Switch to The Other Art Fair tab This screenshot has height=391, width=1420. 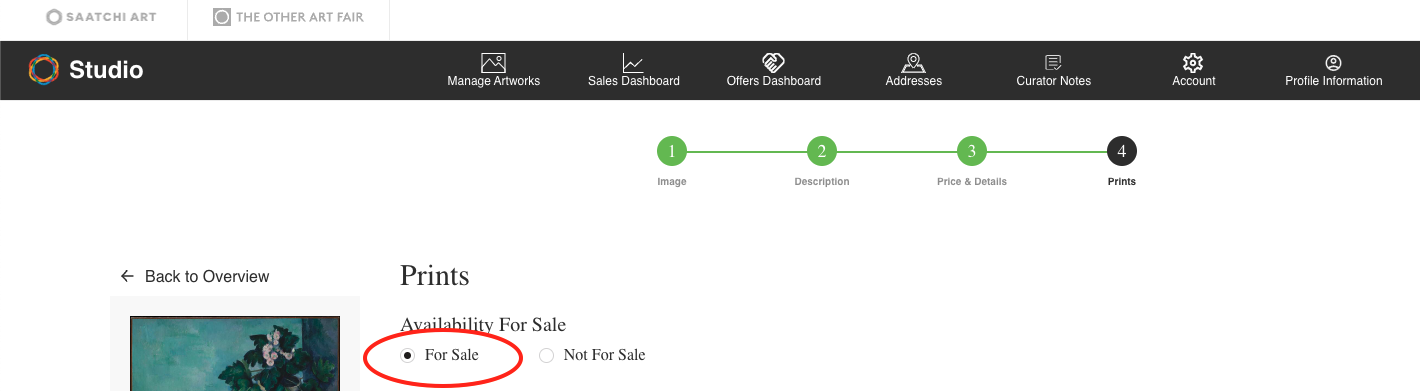pos(288,17)
